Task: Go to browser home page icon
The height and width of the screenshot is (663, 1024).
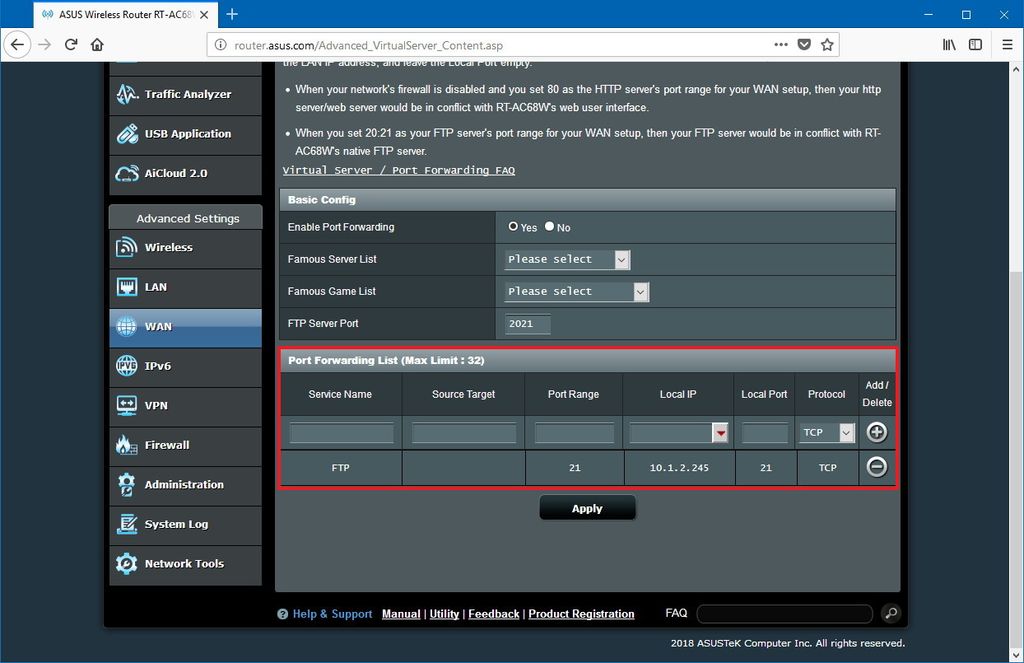Action: [x=97, y=44]
